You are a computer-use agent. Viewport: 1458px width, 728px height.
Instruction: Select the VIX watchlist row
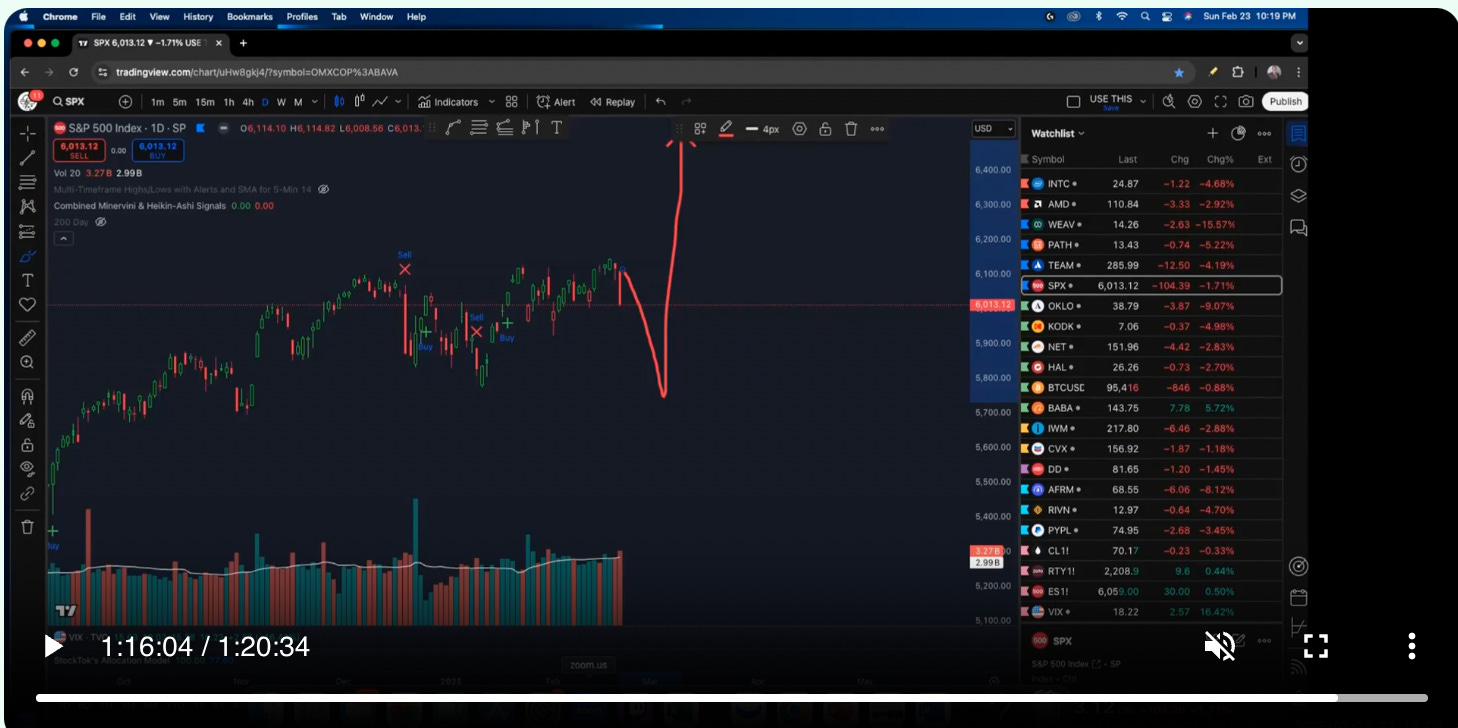tap(1150, 611)
